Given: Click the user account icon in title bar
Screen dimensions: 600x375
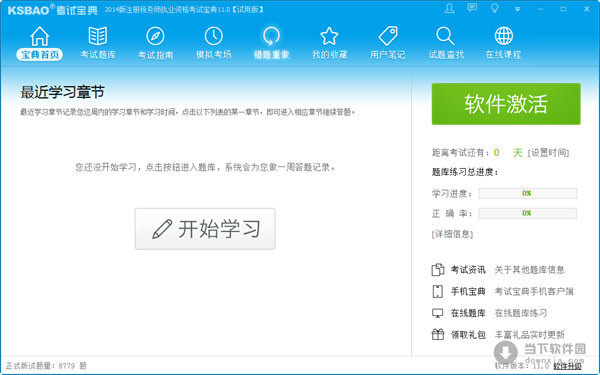Looking at the screenshot, I should [x=449, y=8].
